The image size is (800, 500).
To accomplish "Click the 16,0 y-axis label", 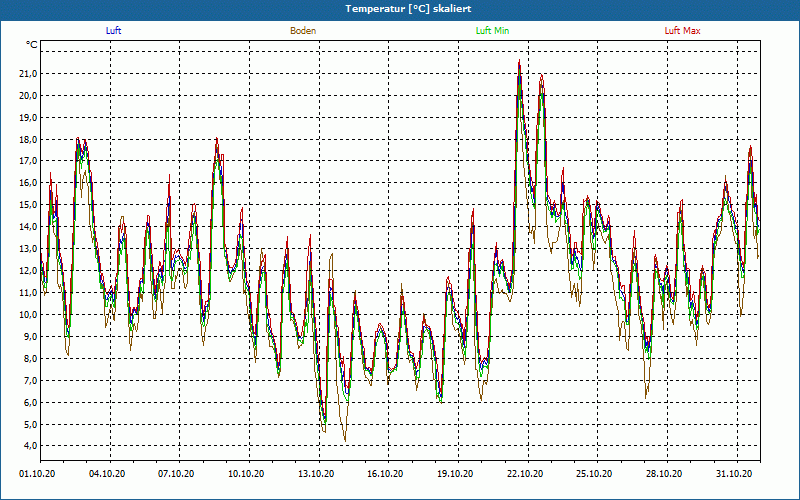I will (28, 183).
